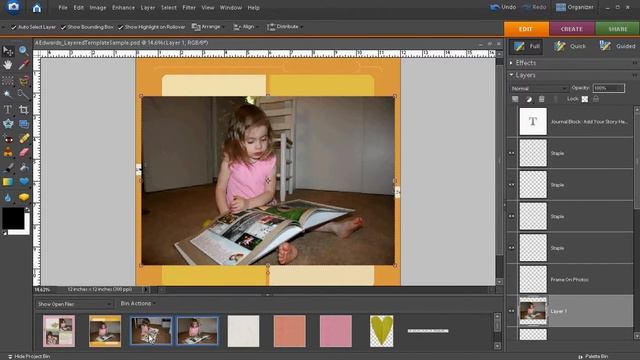Open the File menu

[x=63, y=8]
